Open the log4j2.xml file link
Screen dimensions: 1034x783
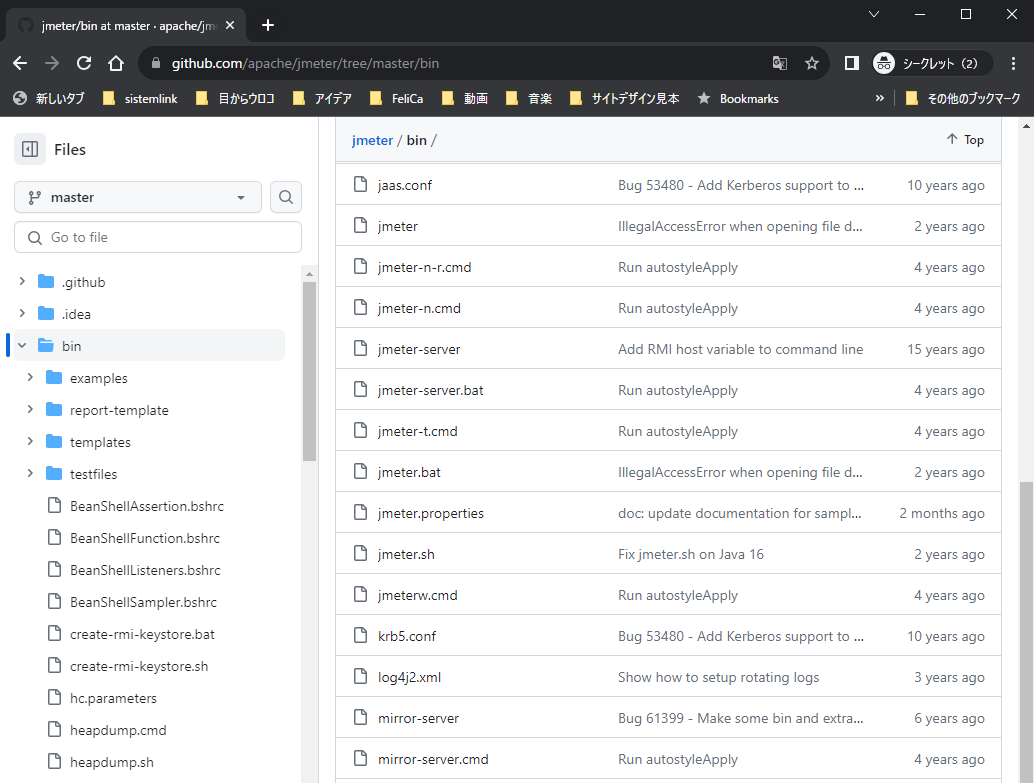click(409, 677)
